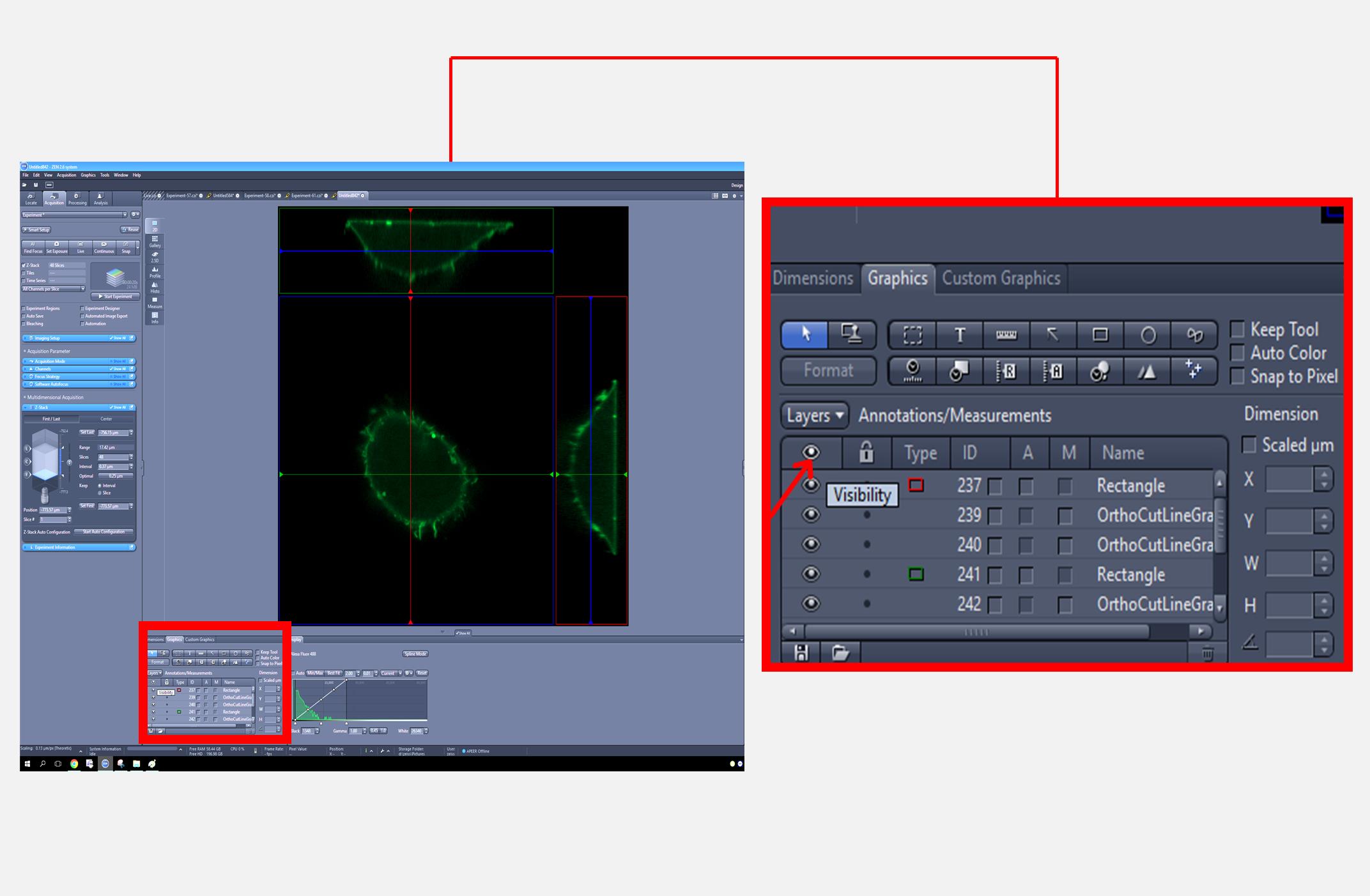Choose the diagonal Arrow draw tool in enlarged inset
Viewport: 1370px width, 896px height.
click(1052, 335)
